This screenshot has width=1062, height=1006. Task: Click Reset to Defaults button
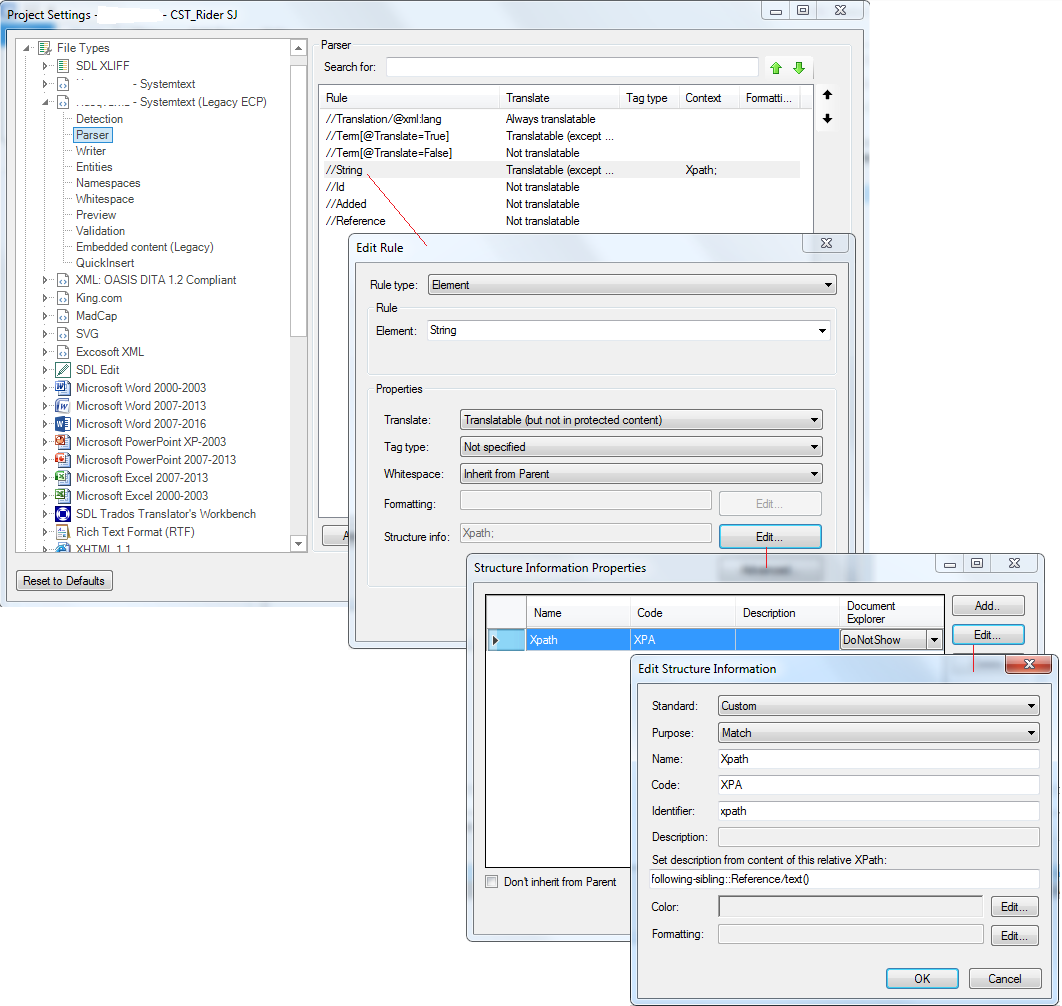64,581
